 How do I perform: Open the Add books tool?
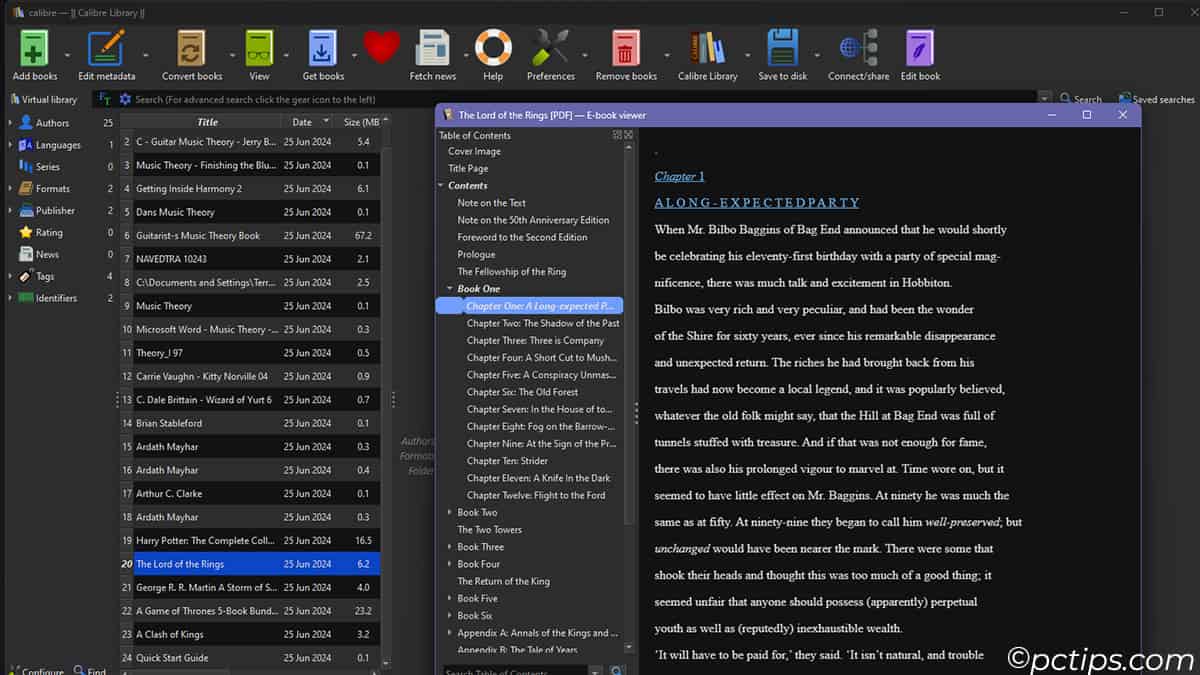coord(34,47)
